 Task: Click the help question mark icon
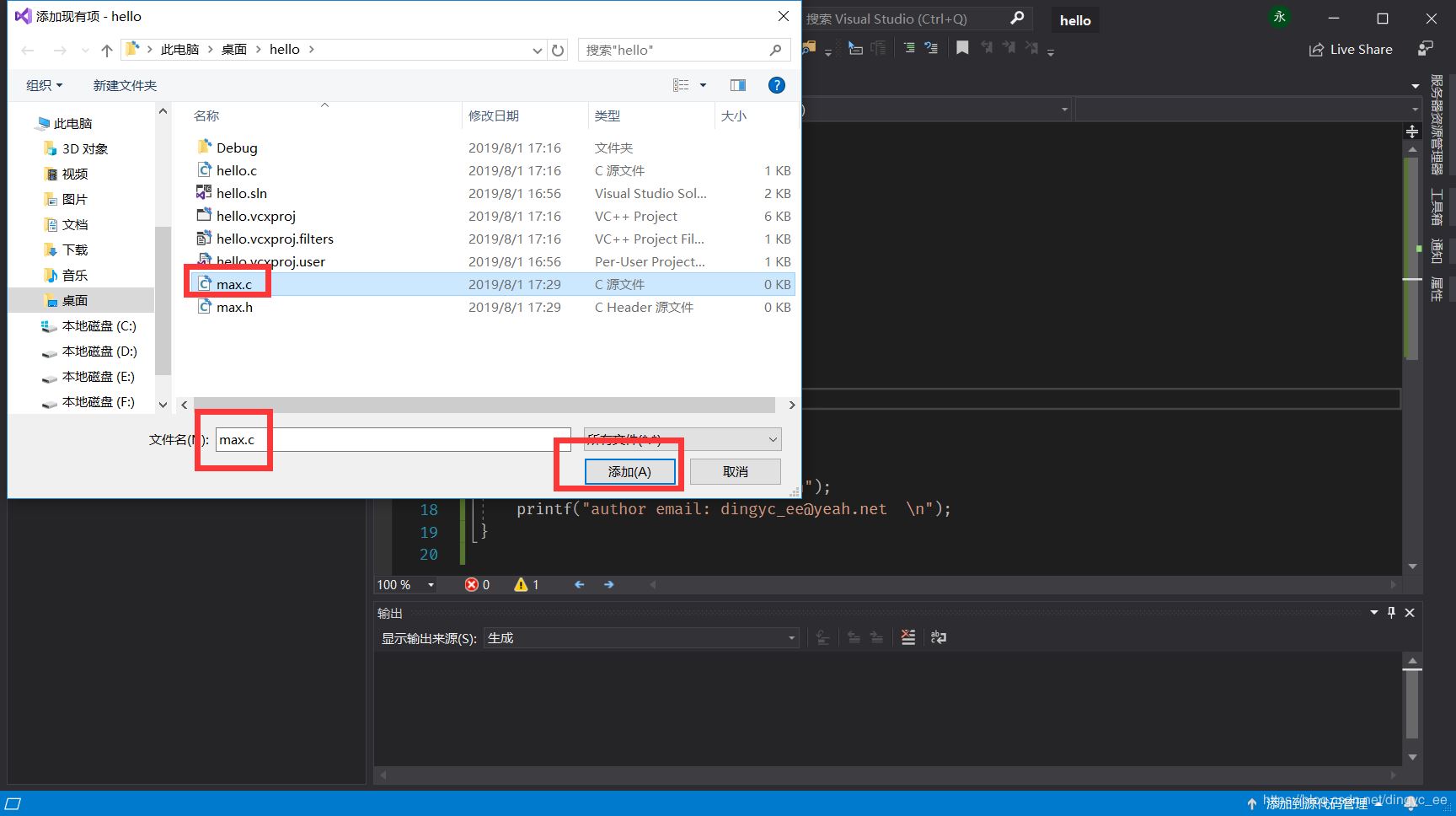click(777, 85)
